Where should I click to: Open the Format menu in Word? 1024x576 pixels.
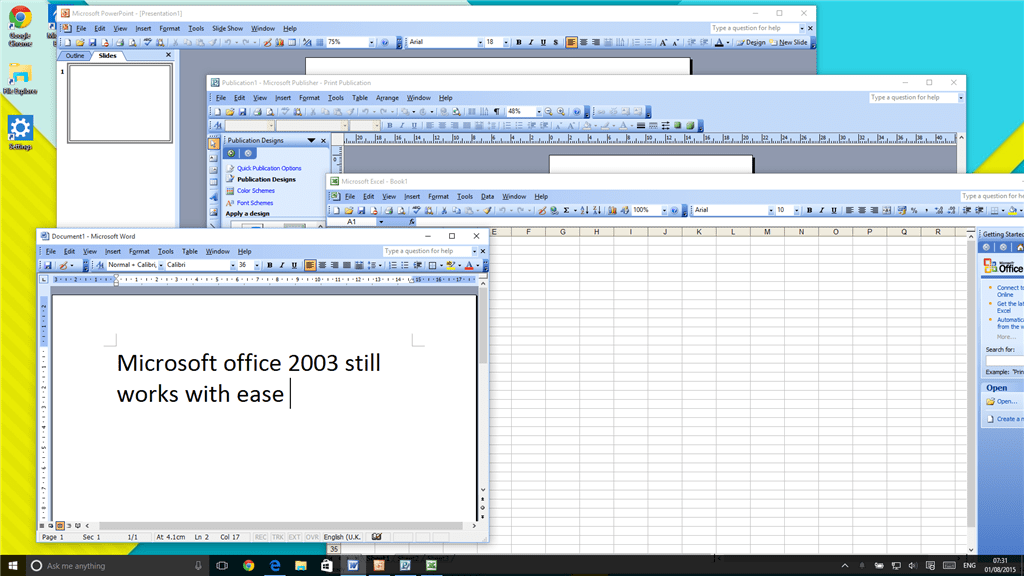139,251
